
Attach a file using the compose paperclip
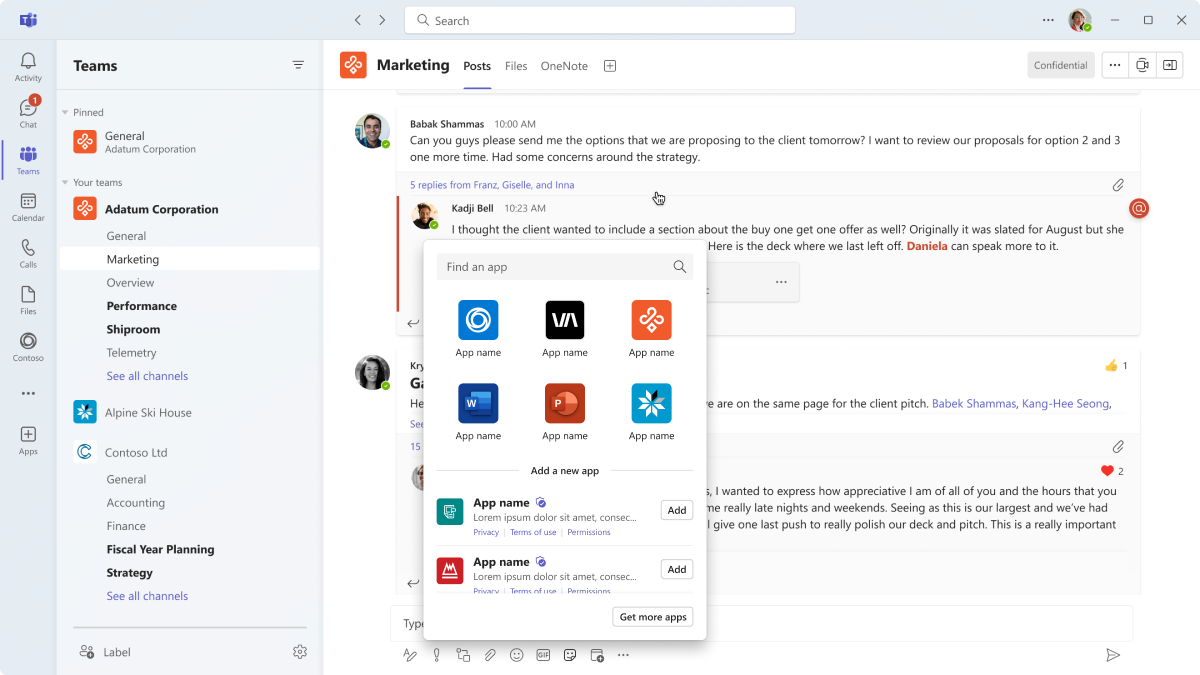pyautogui.click(x=490, y=655)
